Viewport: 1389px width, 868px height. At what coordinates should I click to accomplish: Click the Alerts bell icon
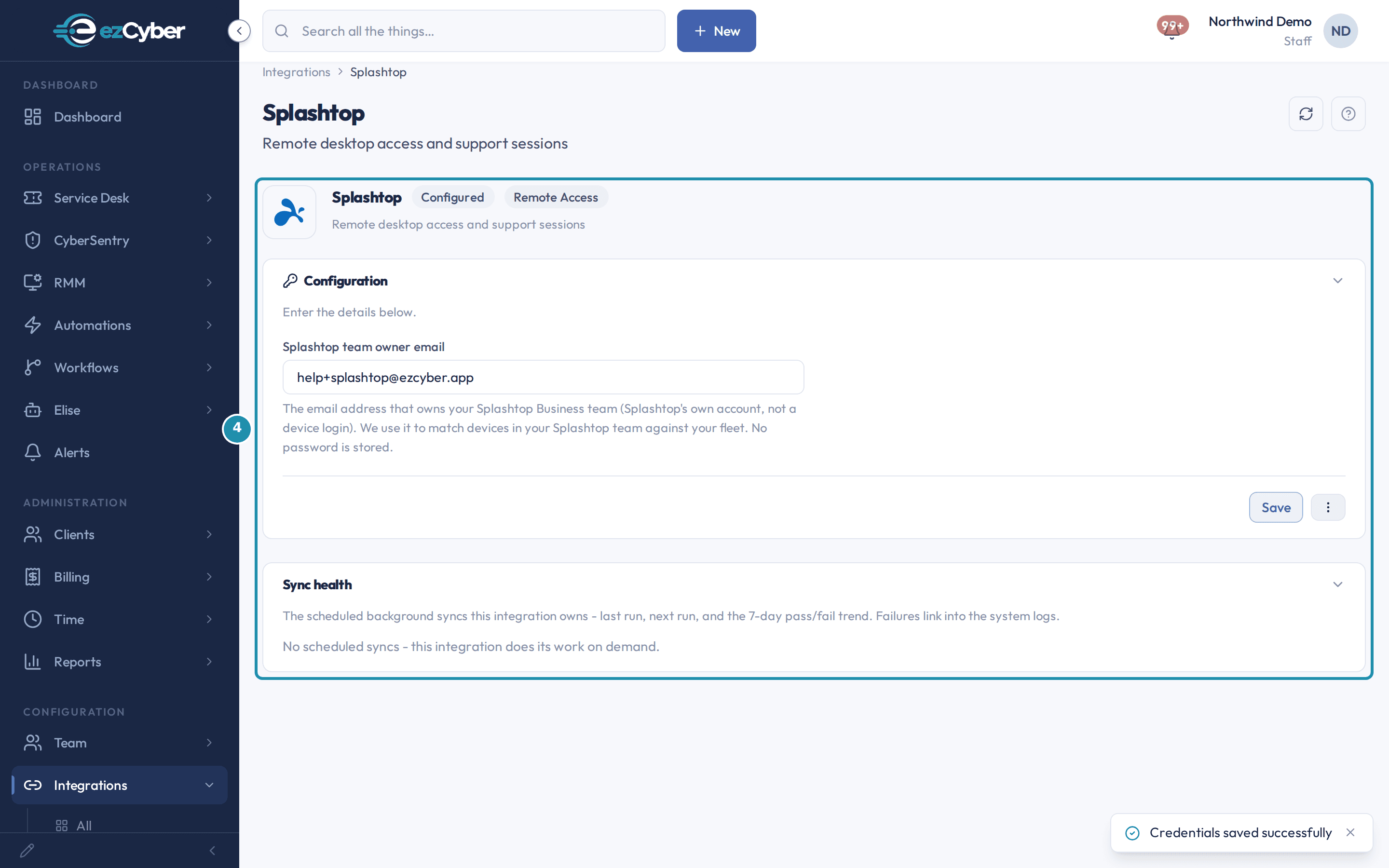pyautogui.click(x=33, y=452)
